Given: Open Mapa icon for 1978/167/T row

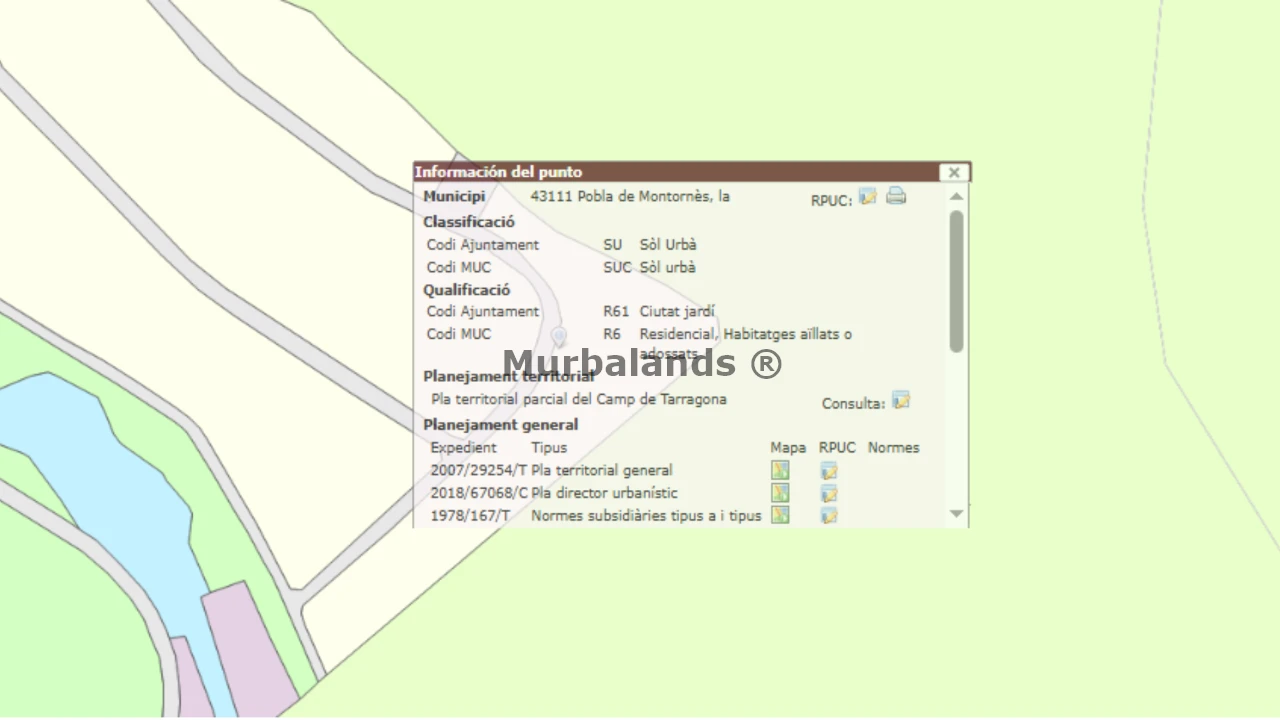Looking at the screenshot, I should [x=780, y=515].
